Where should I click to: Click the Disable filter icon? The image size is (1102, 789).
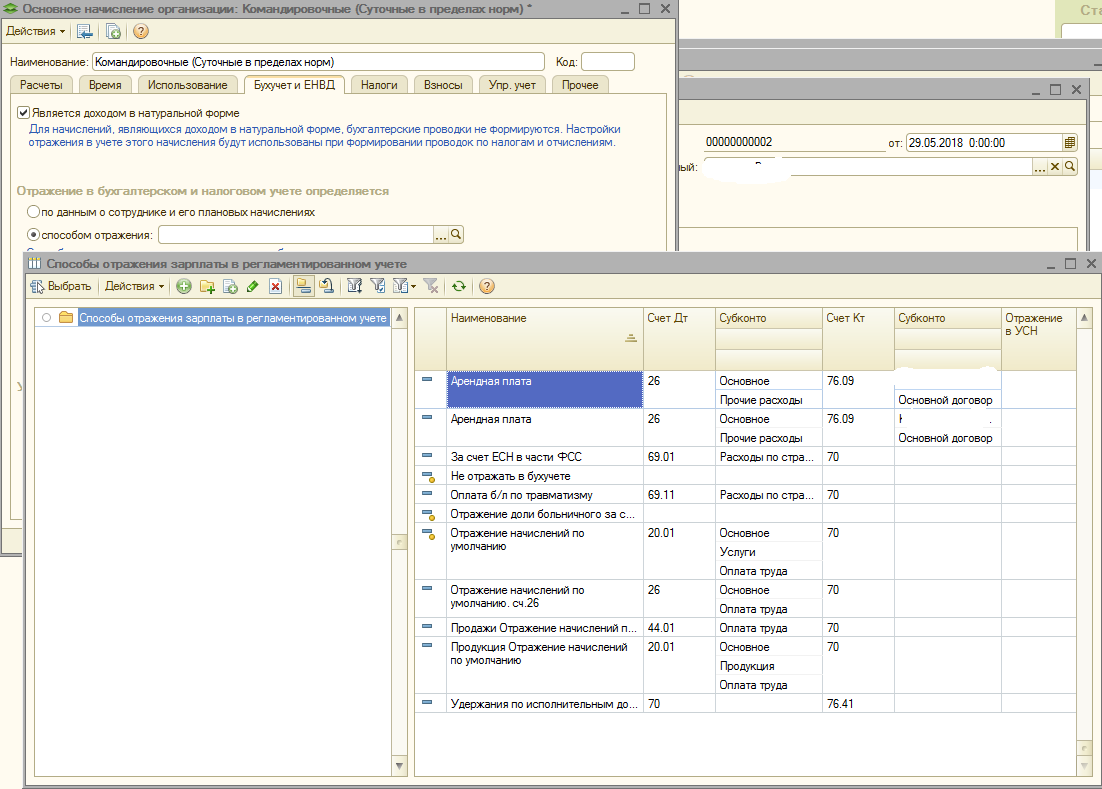pos(430,286)
